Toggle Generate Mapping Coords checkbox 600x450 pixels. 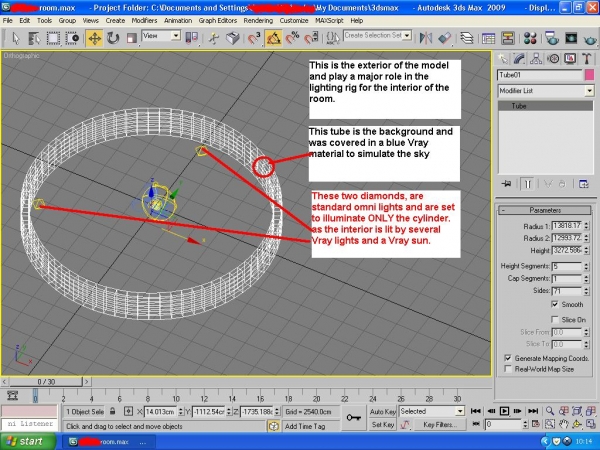508,358
